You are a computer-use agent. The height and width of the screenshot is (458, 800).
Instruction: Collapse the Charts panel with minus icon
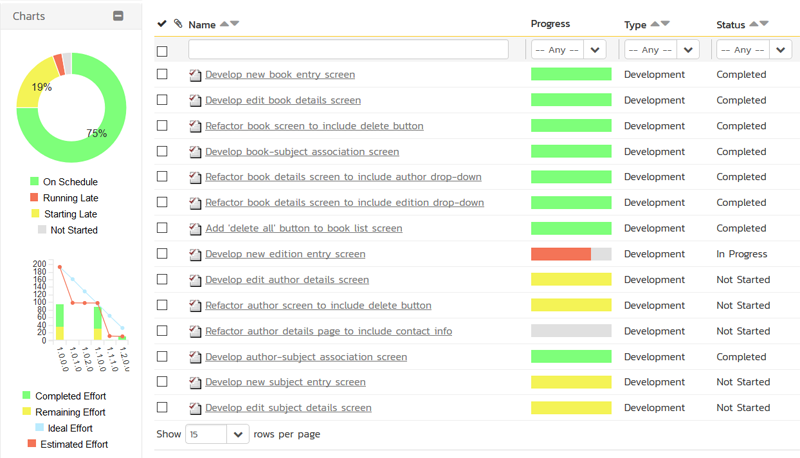[118, 16]
